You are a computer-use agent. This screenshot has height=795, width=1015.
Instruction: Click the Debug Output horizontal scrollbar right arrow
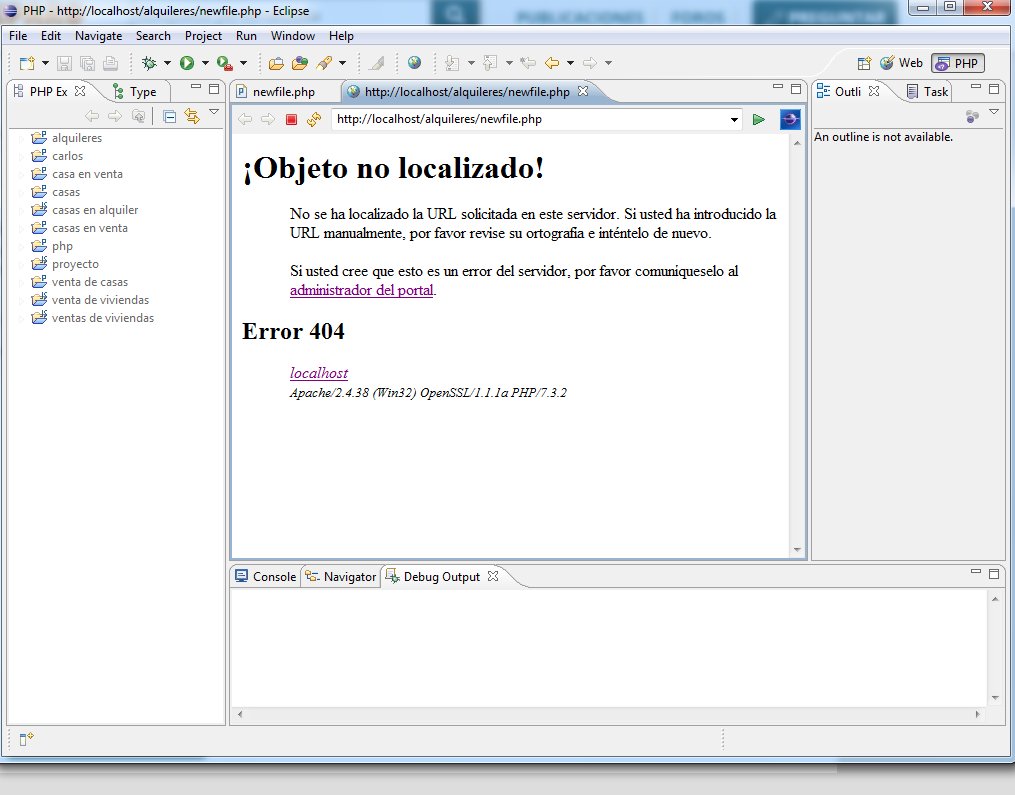click(x=977, y=714)
